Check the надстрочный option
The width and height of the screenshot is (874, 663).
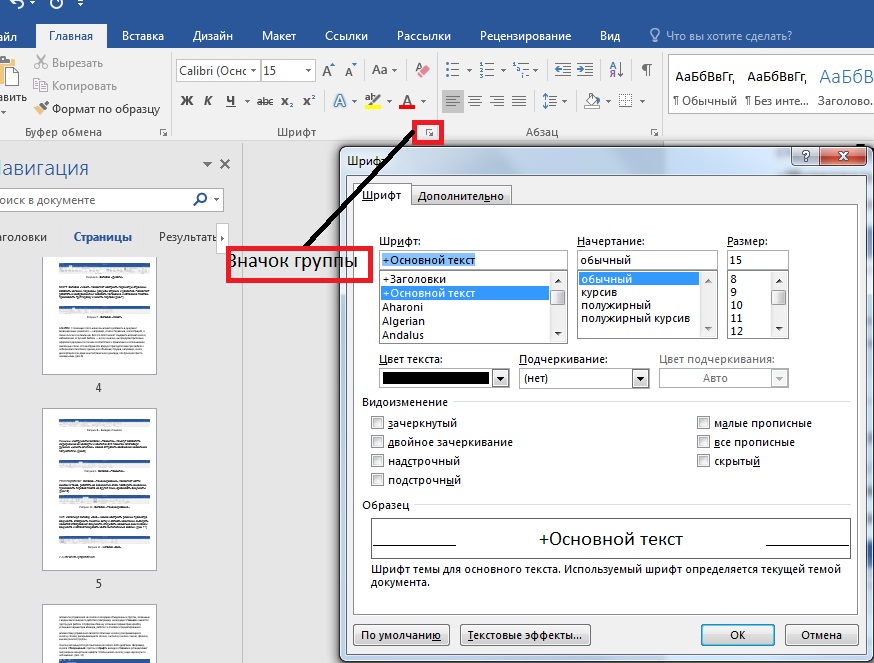click(377, 461)
